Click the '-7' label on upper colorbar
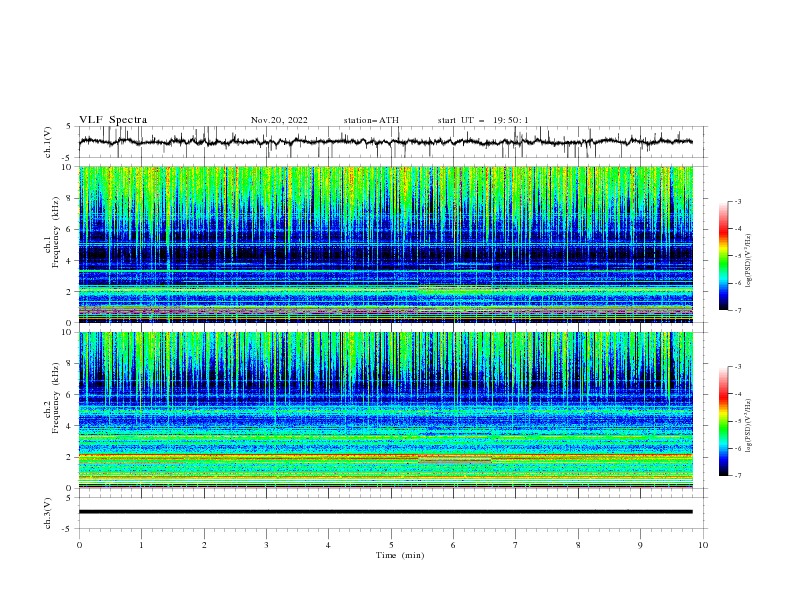 tap(737, 310)
